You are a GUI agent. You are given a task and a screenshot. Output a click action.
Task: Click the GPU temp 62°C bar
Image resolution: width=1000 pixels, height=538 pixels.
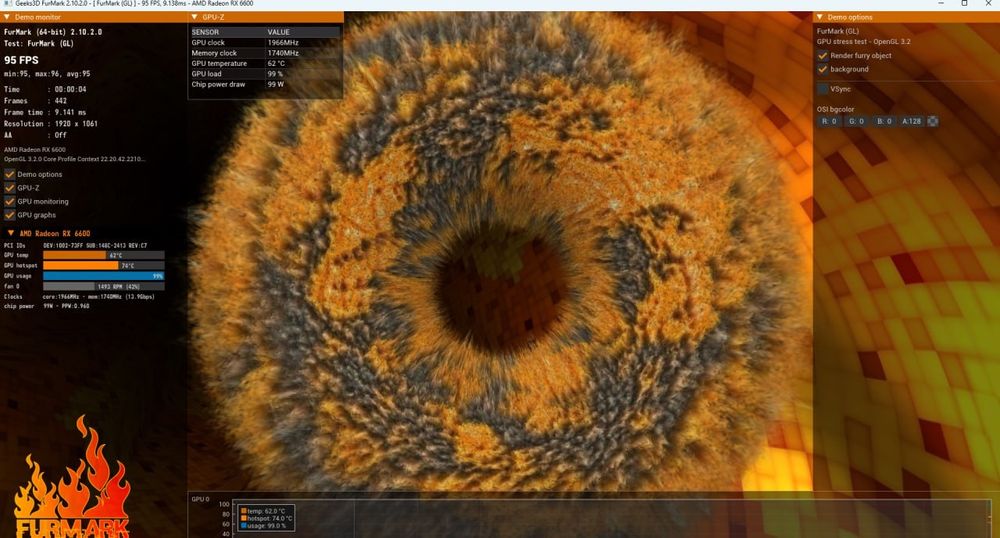103,255
